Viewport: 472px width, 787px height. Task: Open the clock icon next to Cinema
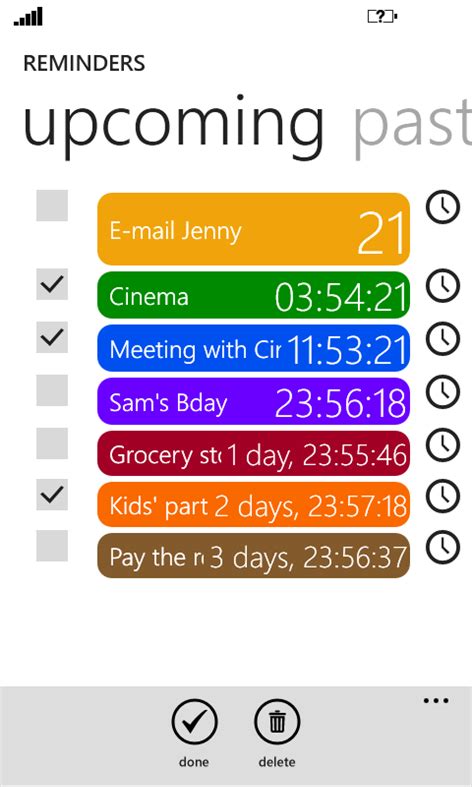[443, 286]
